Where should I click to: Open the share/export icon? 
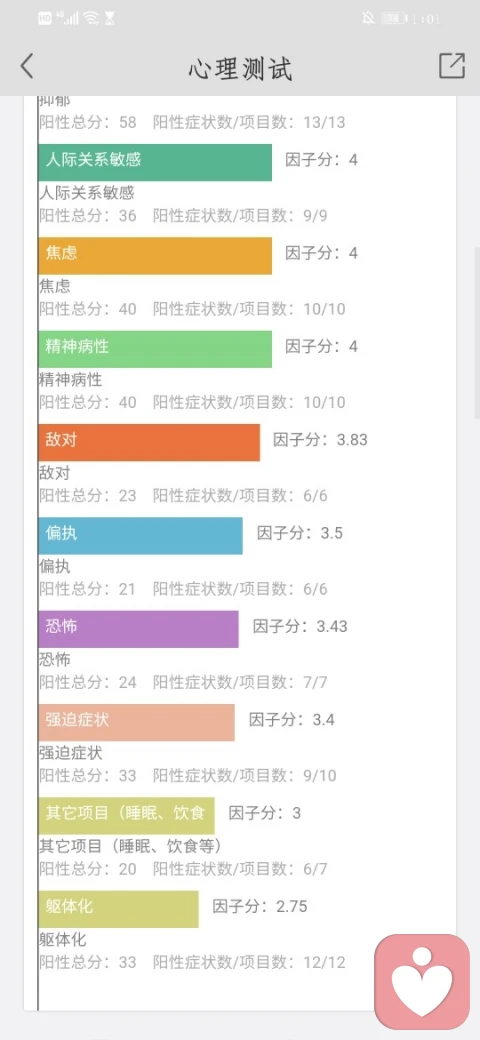tap(451, 66)
